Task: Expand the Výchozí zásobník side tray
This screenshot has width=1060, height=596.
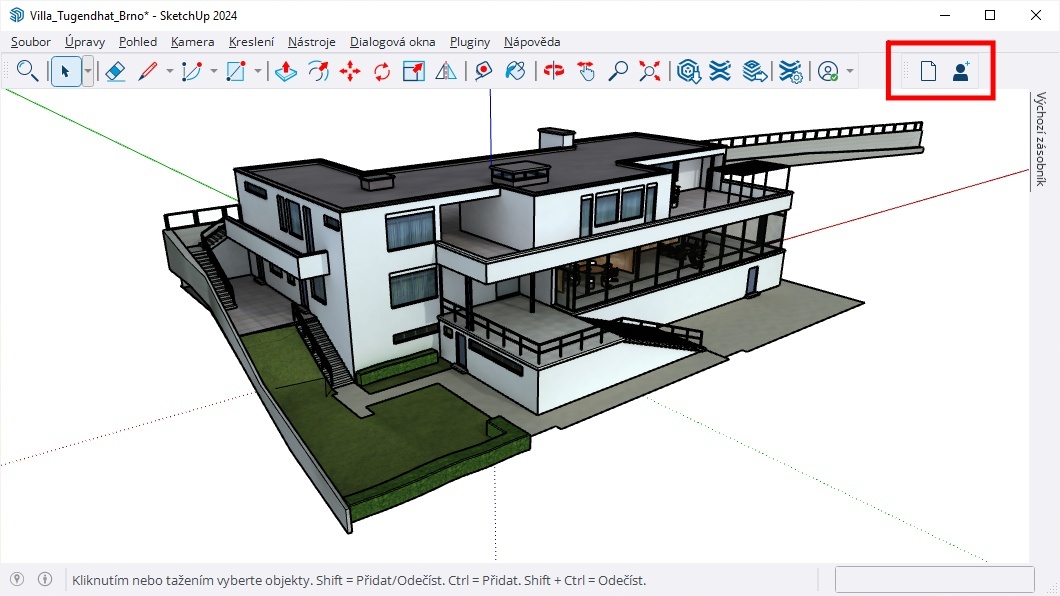Action: tap(1041, 139)
